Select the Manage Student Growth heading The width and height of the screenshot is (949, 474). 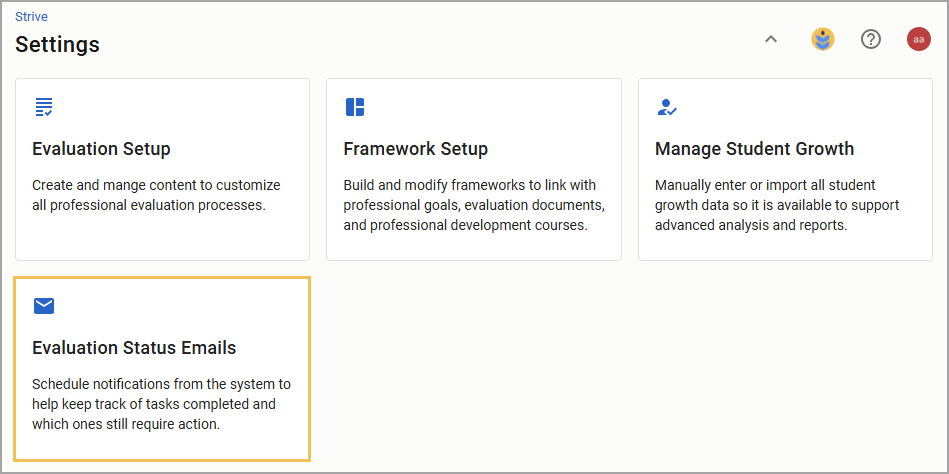pyautogui.click(x=754, y=148)
